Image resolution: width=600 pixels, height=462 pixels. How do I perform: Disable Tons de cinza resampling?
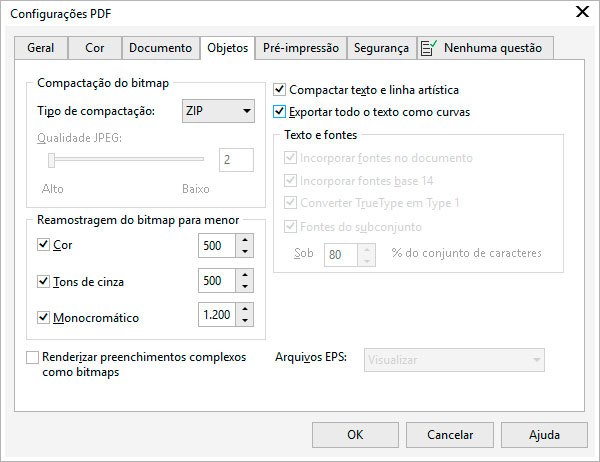(x=42, y=282)
